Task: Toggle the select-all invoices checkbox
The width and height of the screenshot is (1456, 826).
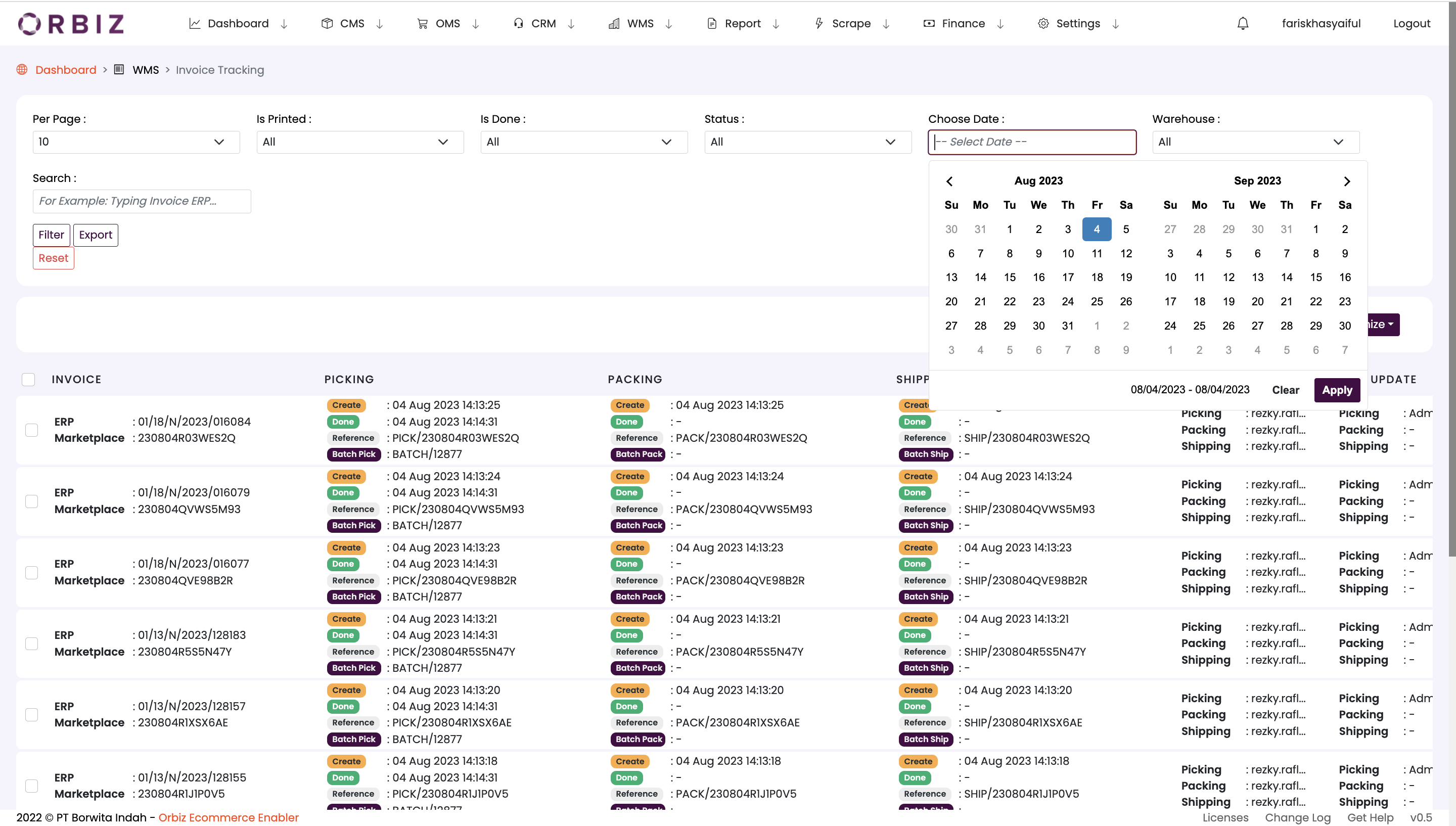Action: pyautogui.click(x=28, y=380)
